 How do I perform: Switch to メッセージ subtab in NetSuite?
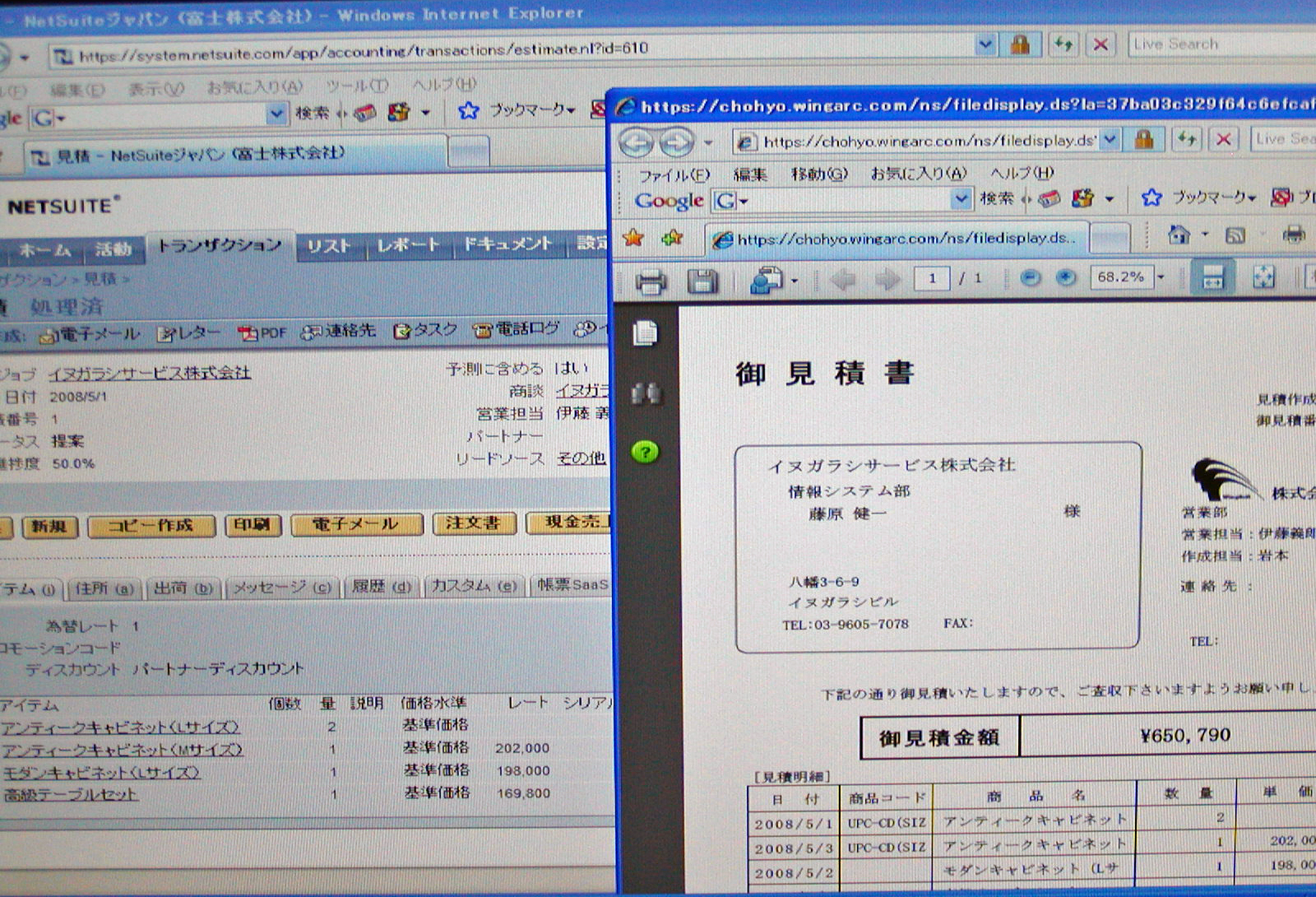pyautogui.click(x=281, y=587)
